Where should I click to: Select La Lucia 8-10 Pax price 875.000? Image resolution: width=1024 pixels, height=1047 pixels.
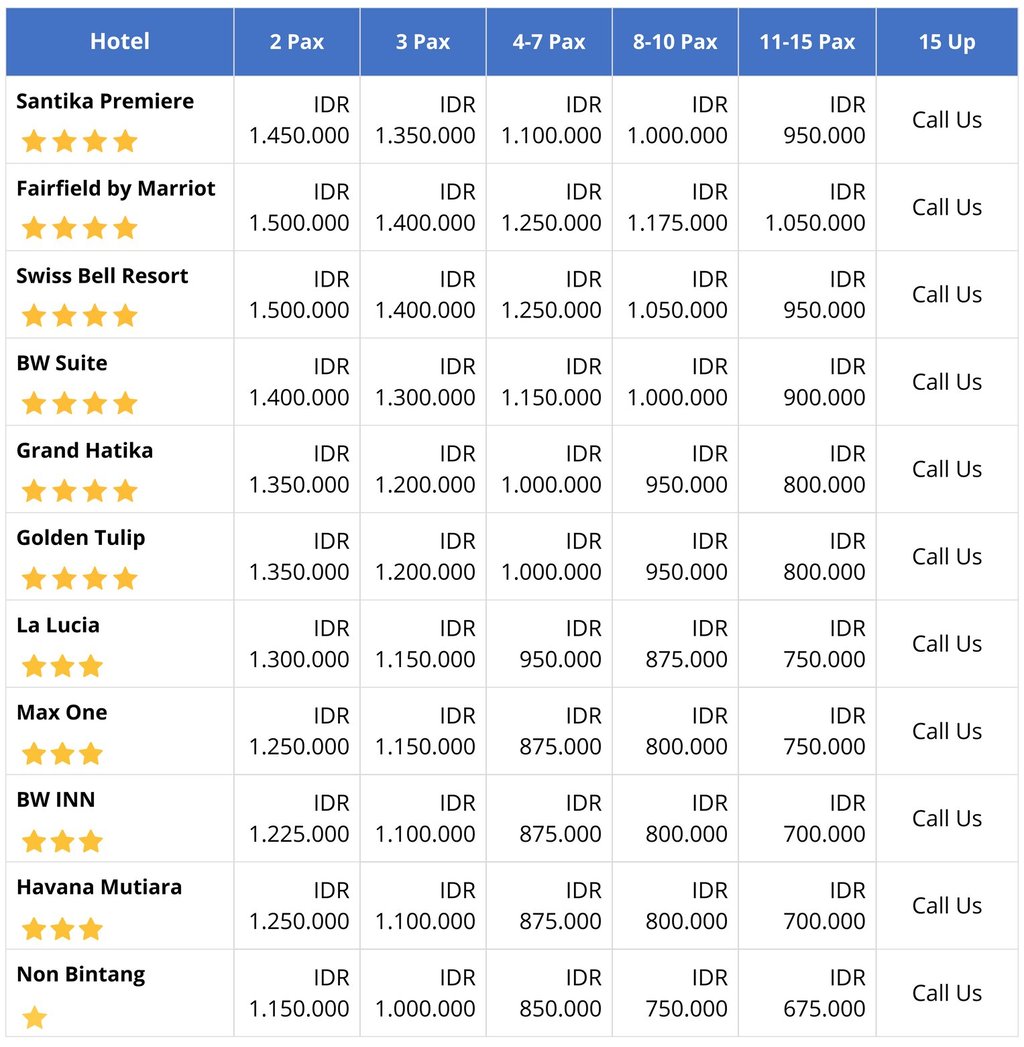(x=686, y=660)
